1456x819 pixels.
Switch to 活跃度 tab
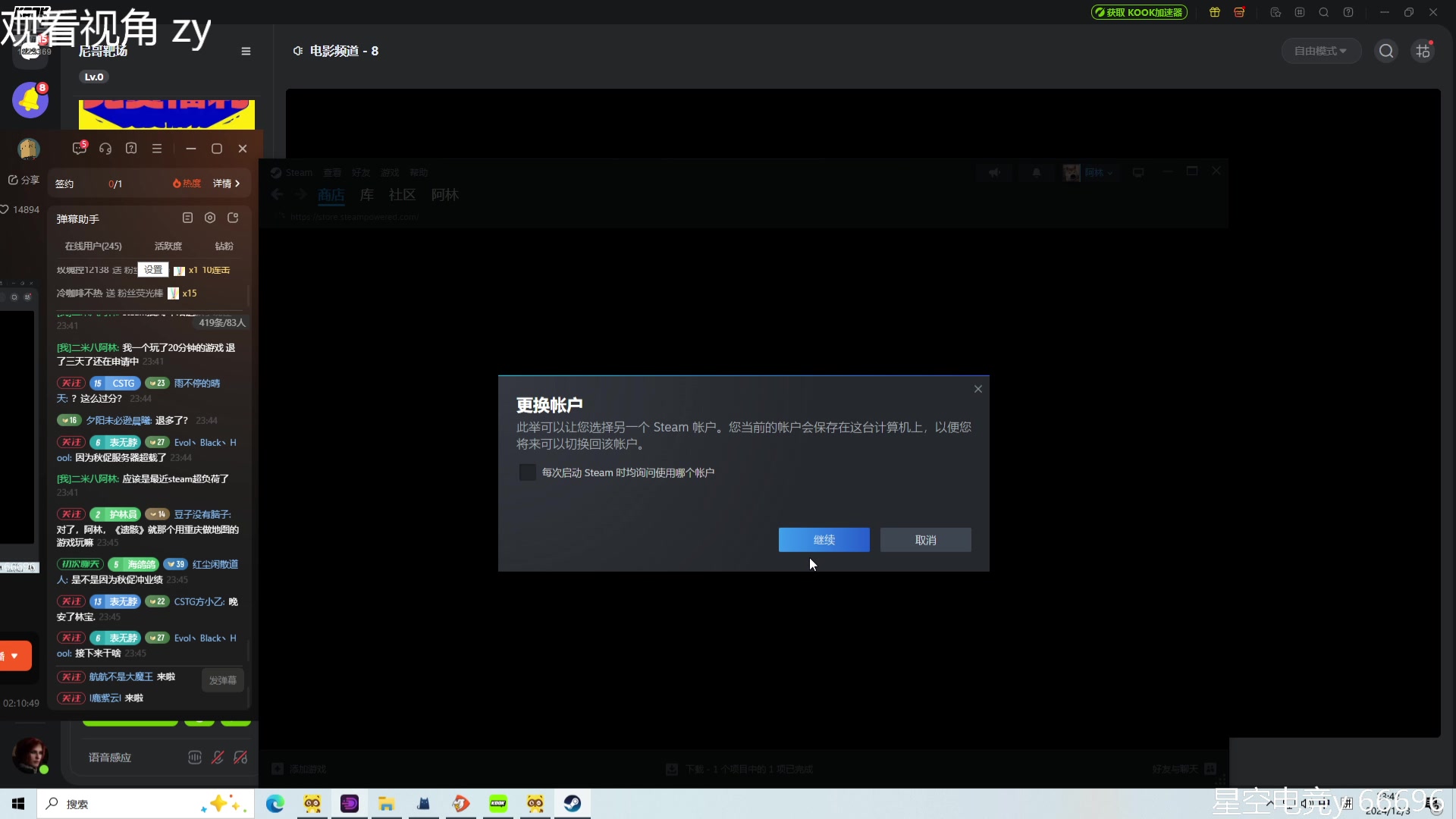(x=168, y=246)
